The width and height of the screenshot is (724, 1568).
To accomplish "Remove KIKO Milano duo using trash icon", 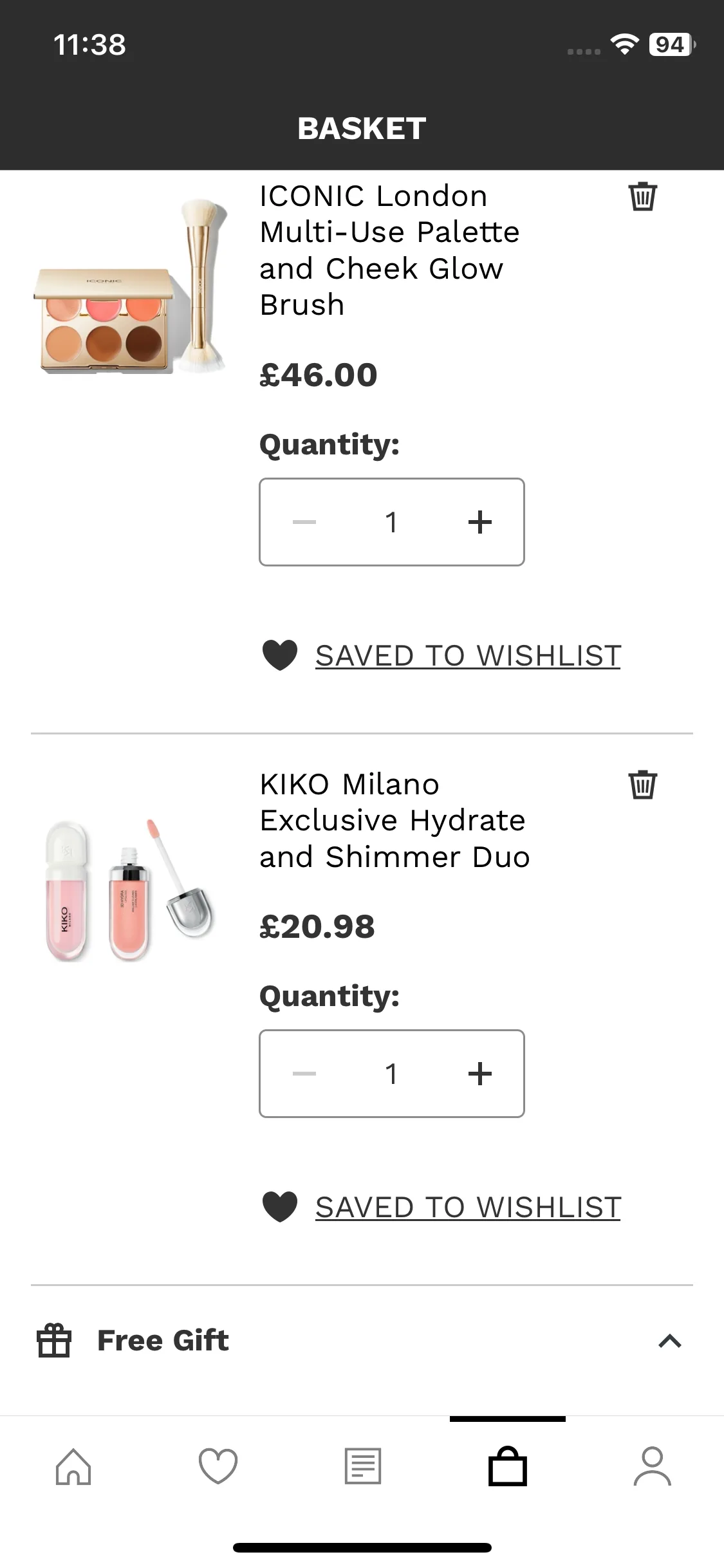I will 642,785.
